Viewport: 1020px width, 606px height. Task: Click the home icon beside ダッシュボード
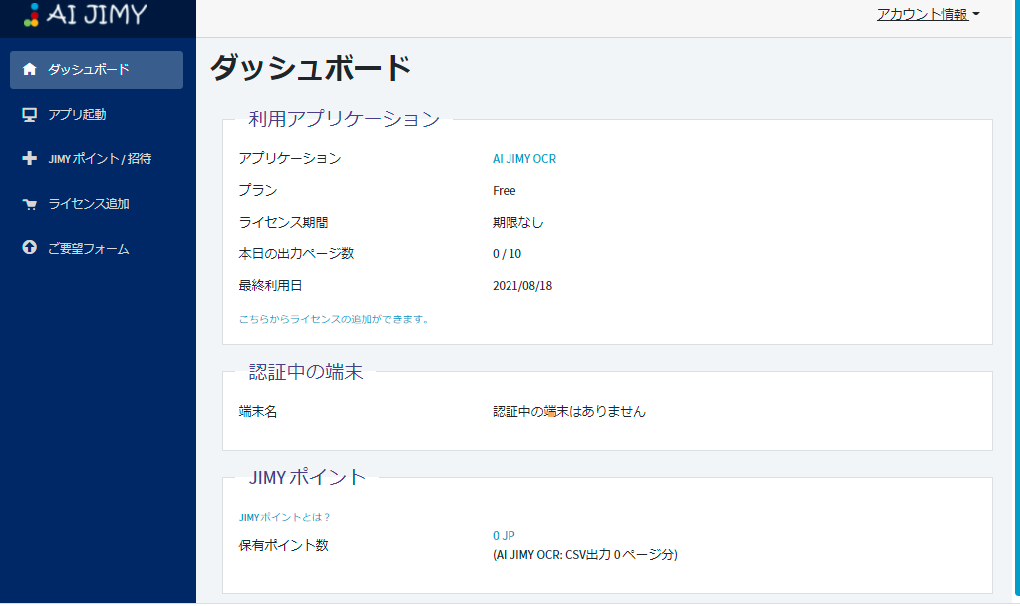[29, 69]
